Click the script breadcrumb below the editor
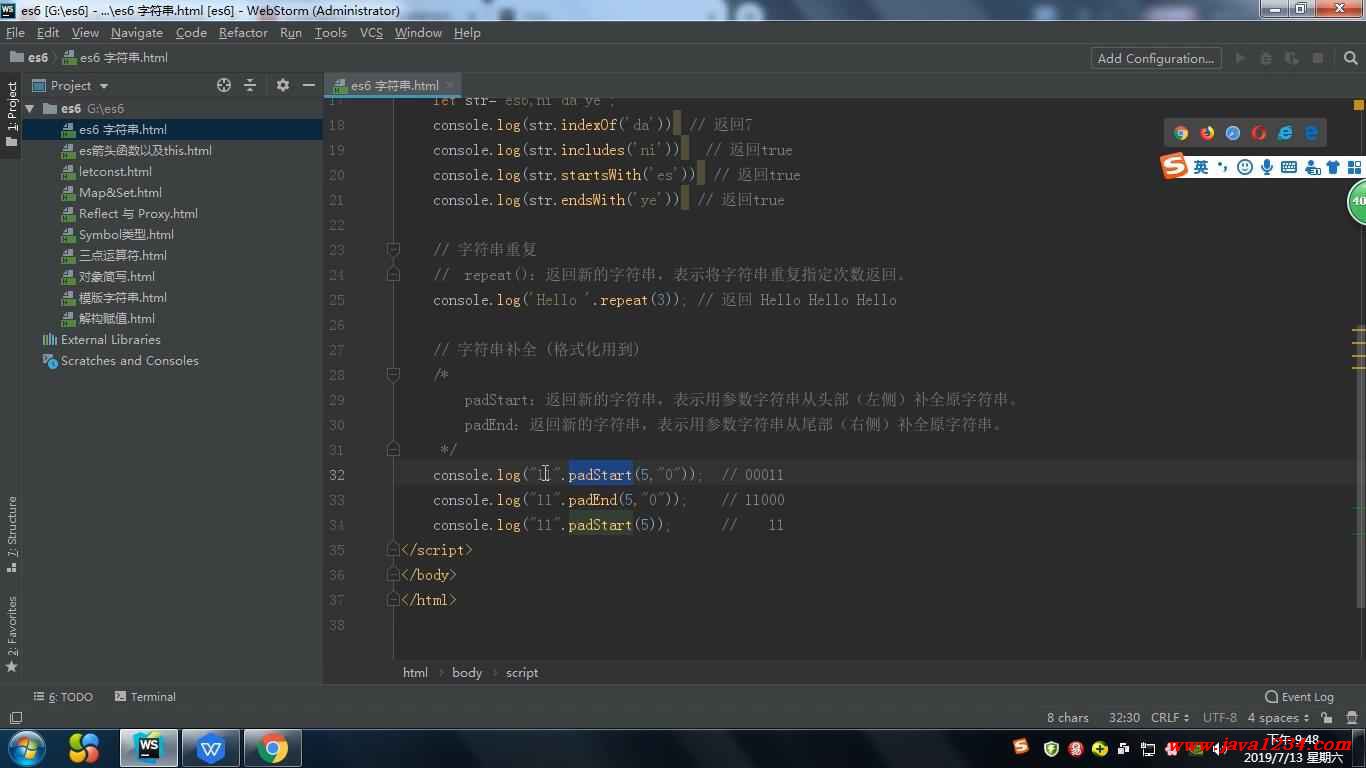1366x768 pixels. pyautogui.click(x=522, y=672)
